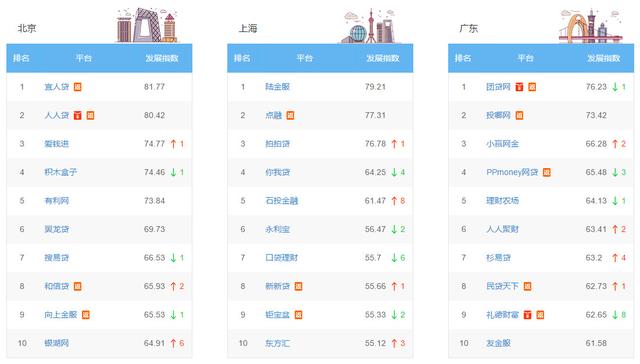
Task: Click the green down arrow in 积木盒子 row
Action: 173,173
